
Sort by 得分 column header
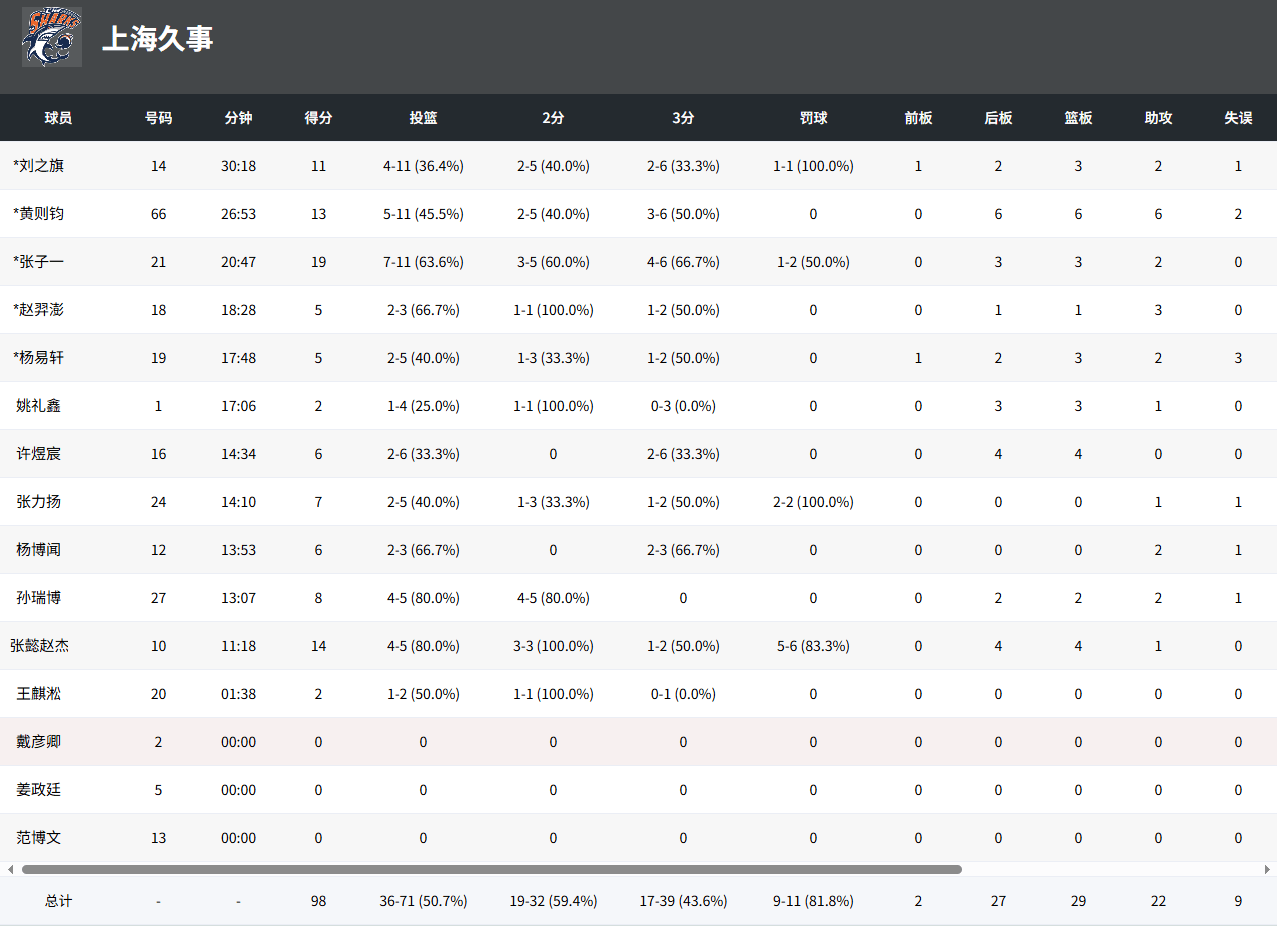pyautogui.click(x=318, y=118)
